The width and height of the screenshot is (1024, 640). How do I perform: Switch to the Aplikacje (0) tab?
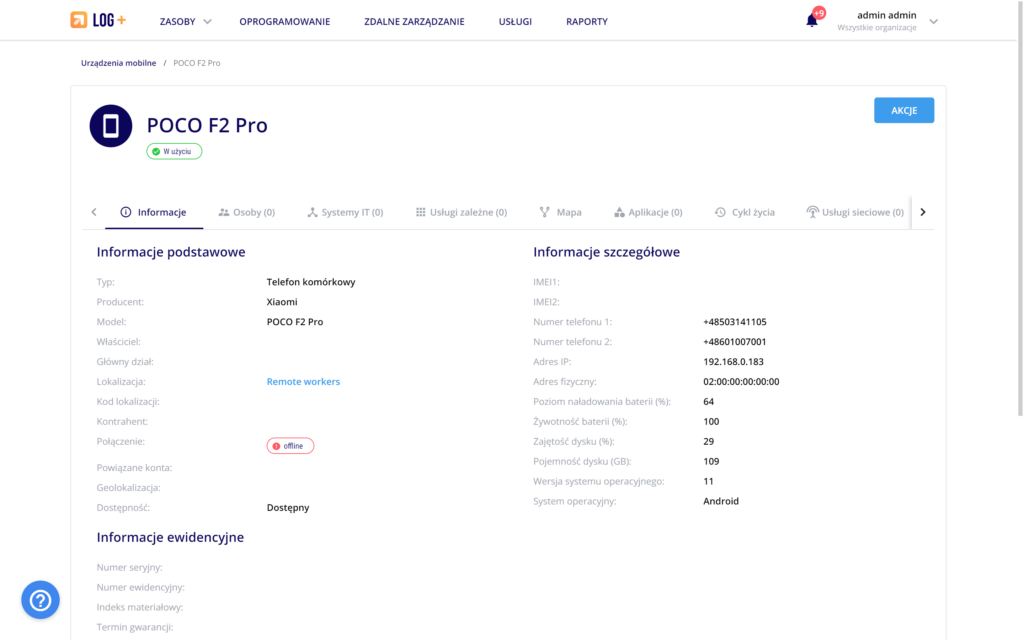point(648,212)
